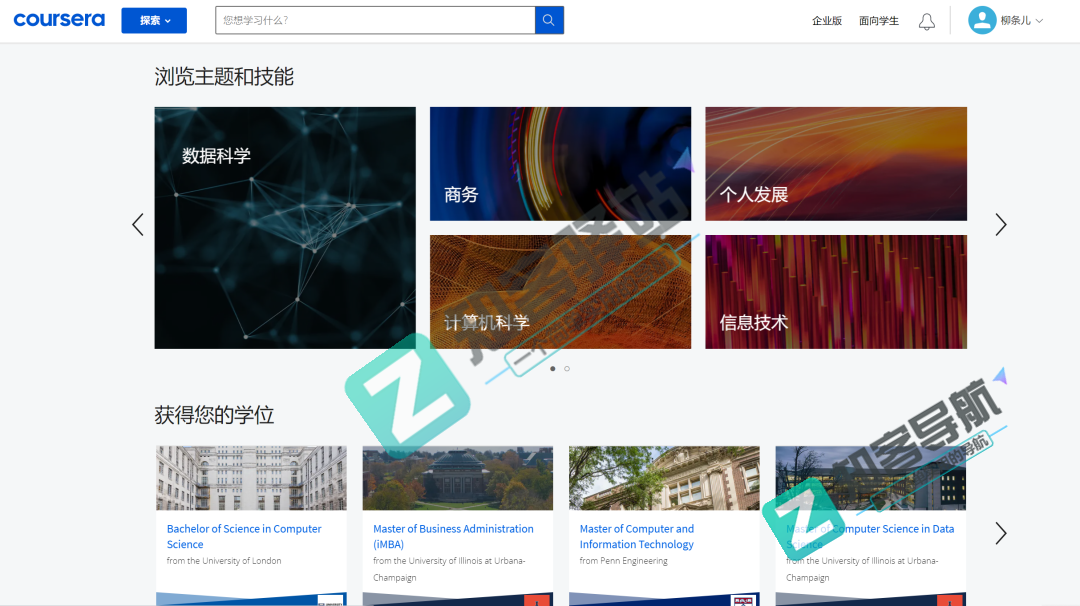Open the notification bell
This screenshot has width=1080, height=606.
926,20
